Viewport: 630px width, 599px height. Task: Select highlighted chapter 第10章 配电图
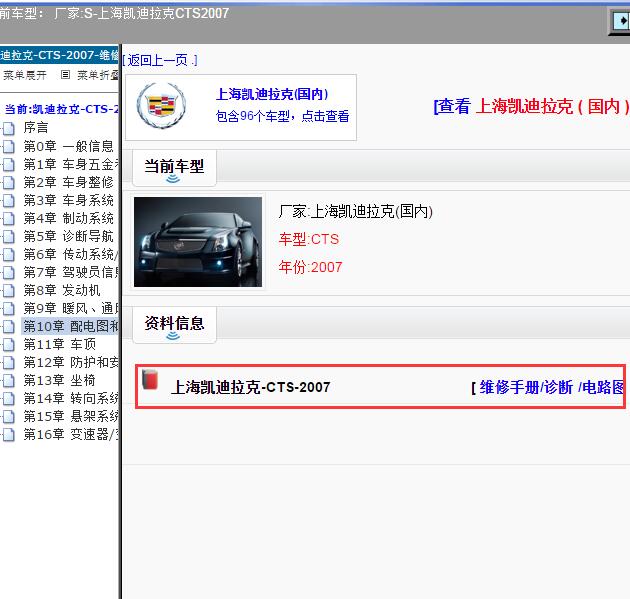pyautogui.click(x=71, y=326)
